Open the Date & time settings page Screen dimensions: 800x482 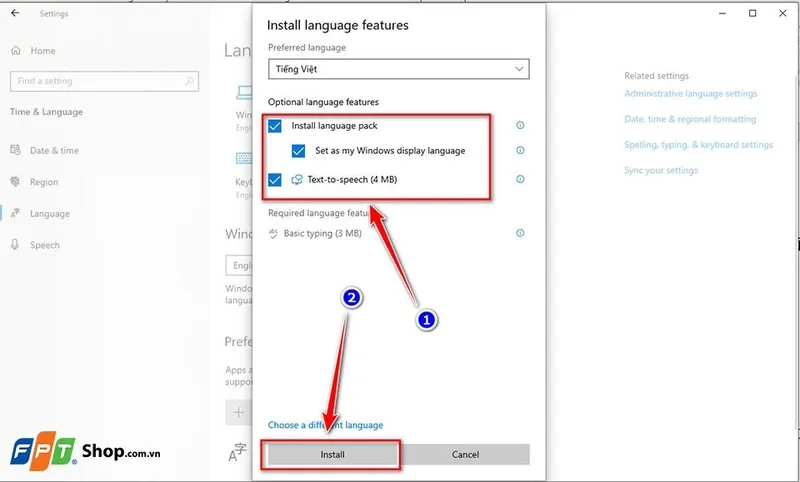54,151
